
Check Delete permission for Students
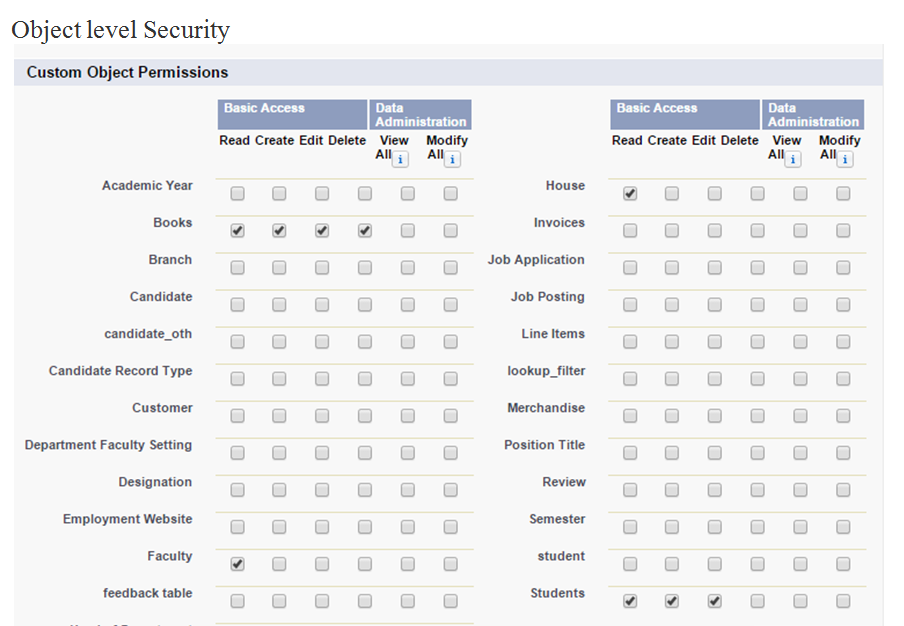[x=757, y=601]
